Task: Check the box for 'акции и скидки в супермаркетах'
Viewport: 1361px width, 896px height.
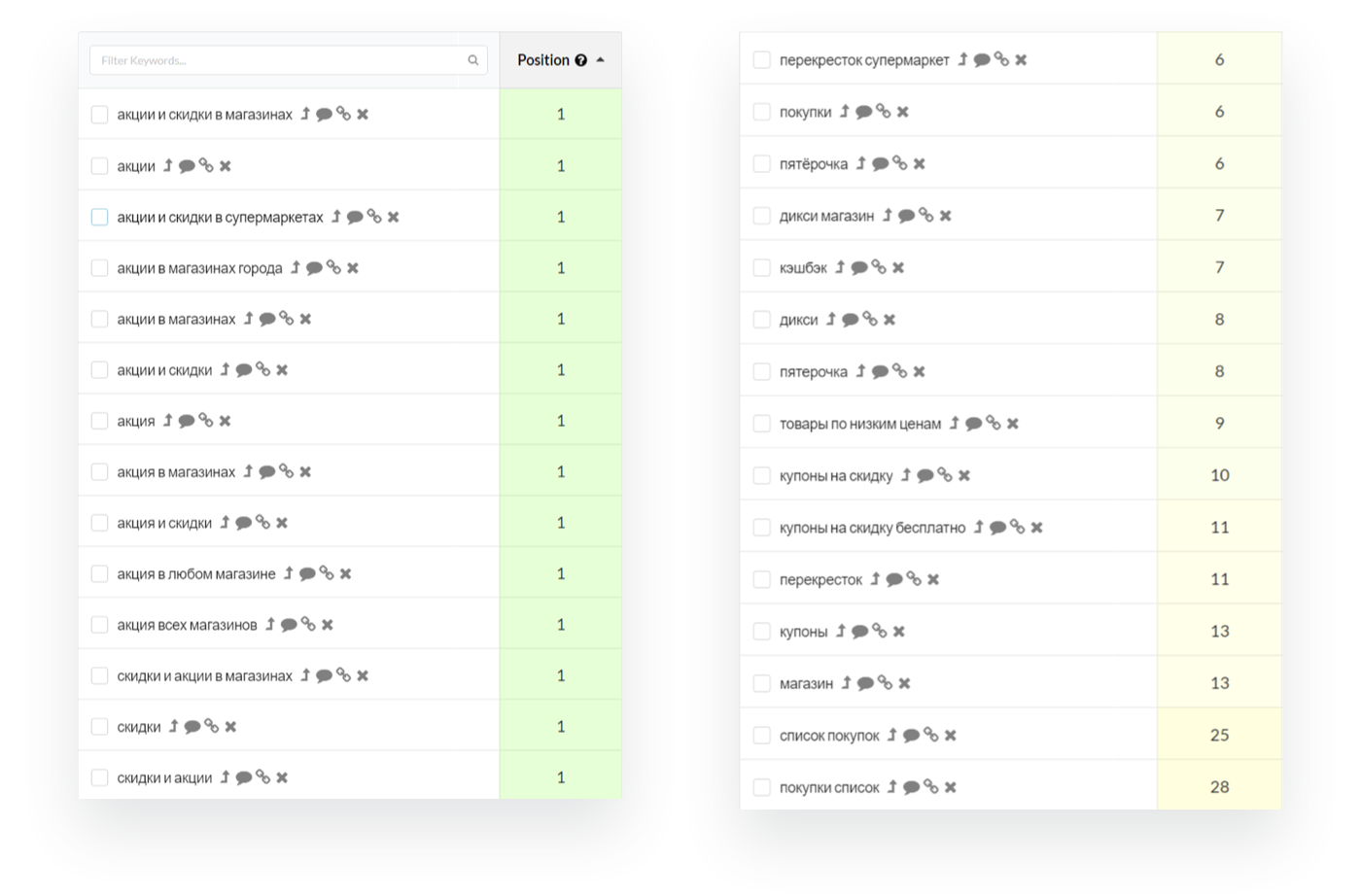Action: [99, 217]
